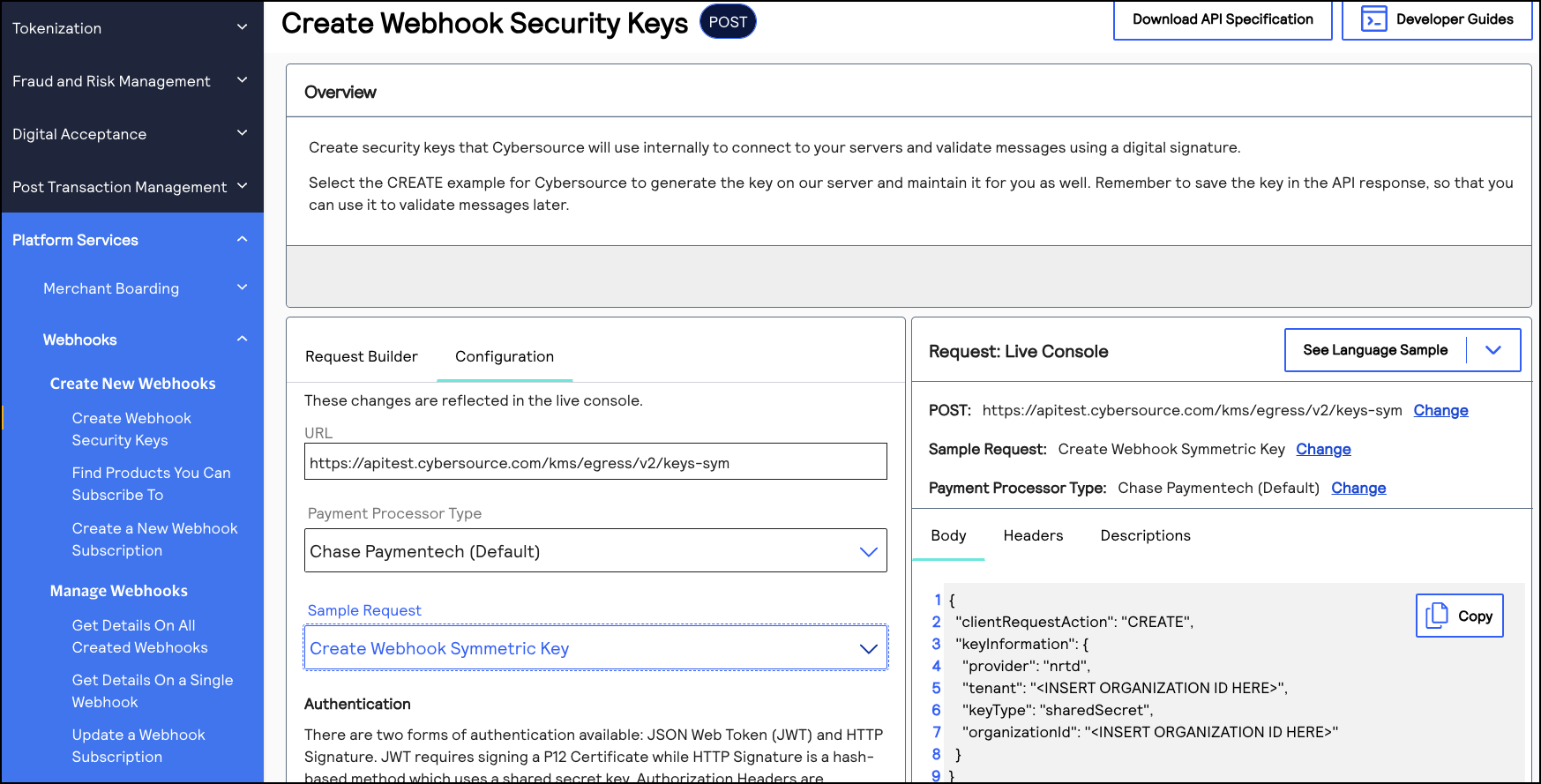Open Get Details On a Single Webhook
The height and width of the screenshot is (784, 1541).
pyautogui.click(x=153, y=691)
